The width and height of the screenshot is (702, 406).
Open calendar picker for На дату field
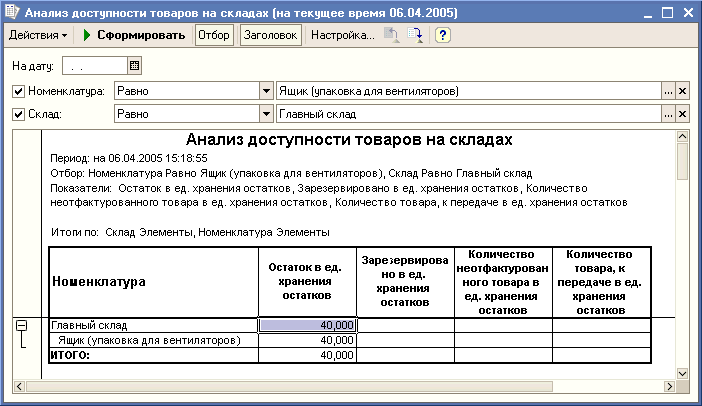(x=134, y=66)
